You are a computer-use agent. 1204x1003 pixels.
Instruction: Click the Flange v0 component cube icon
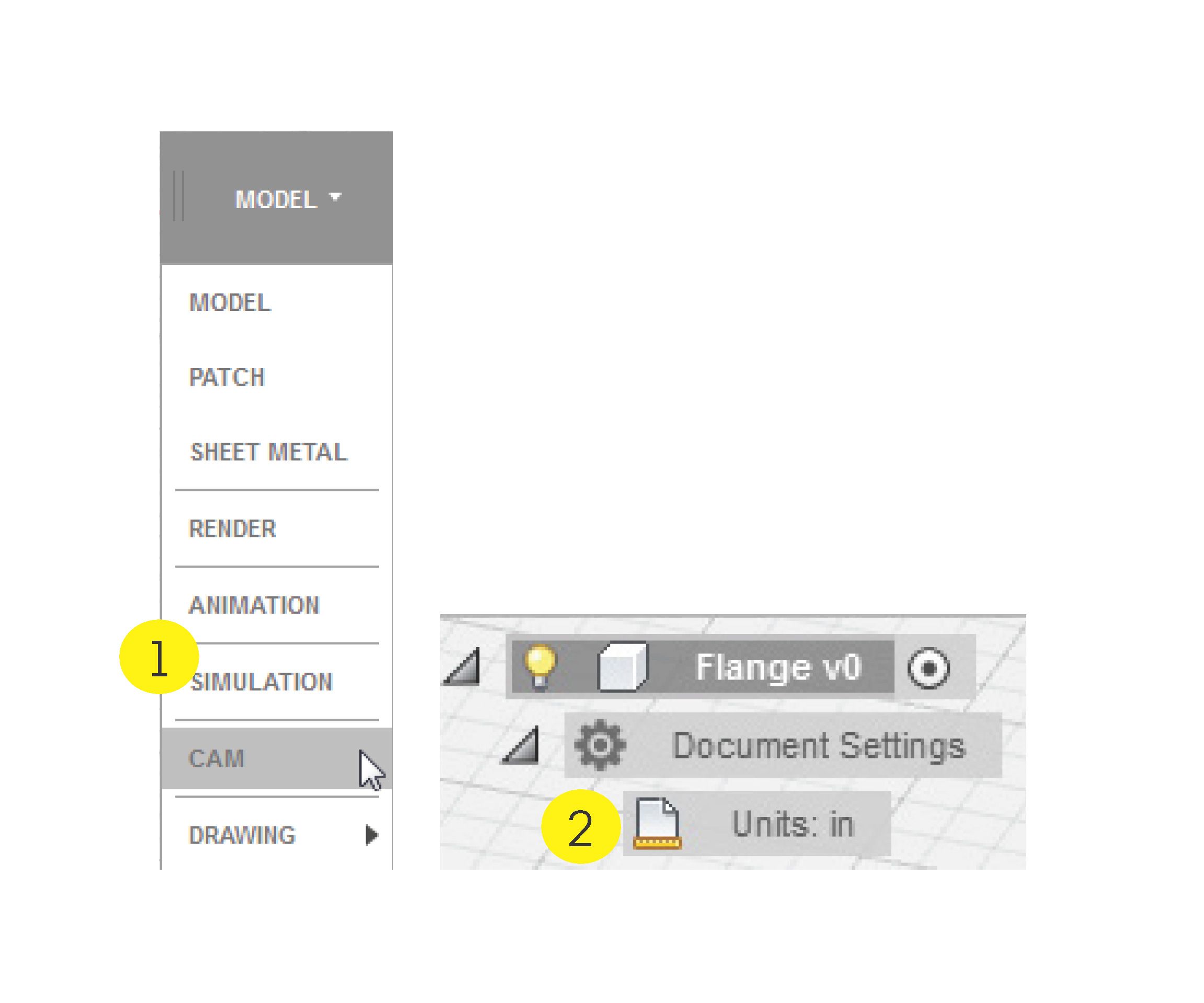pyautogui.click(x=622, y=666)
